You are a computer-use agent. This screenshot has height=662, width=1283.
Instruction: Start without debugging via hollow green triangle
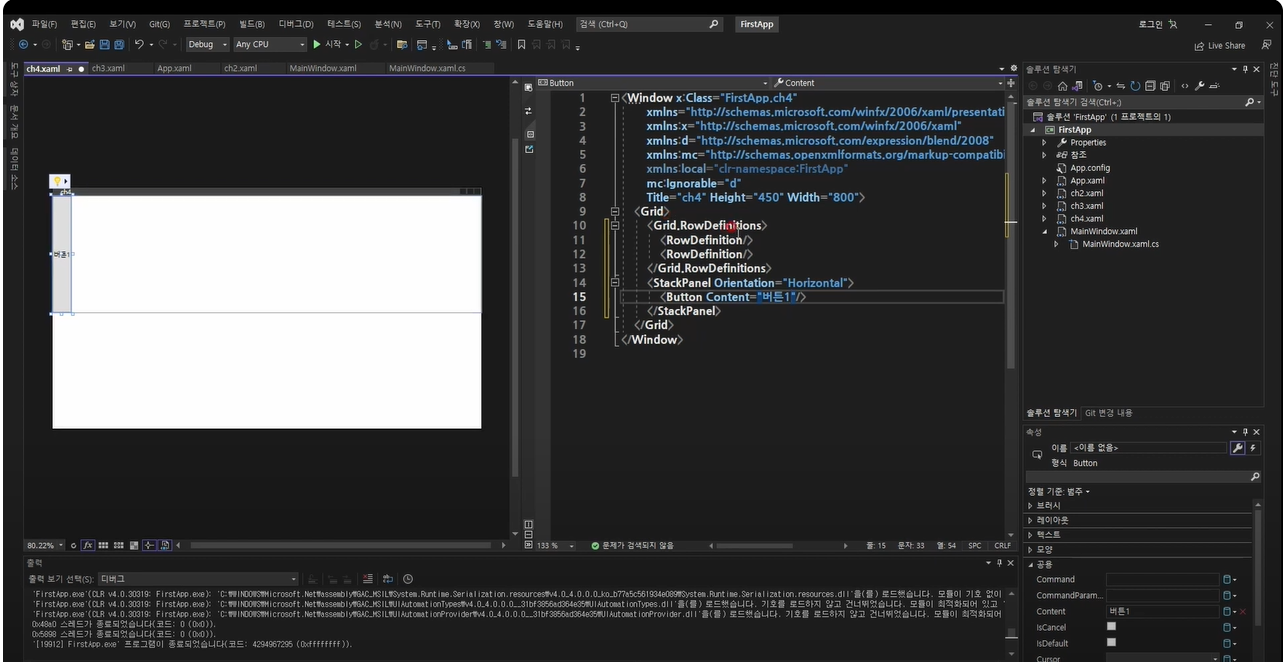(x=359, y=44)
